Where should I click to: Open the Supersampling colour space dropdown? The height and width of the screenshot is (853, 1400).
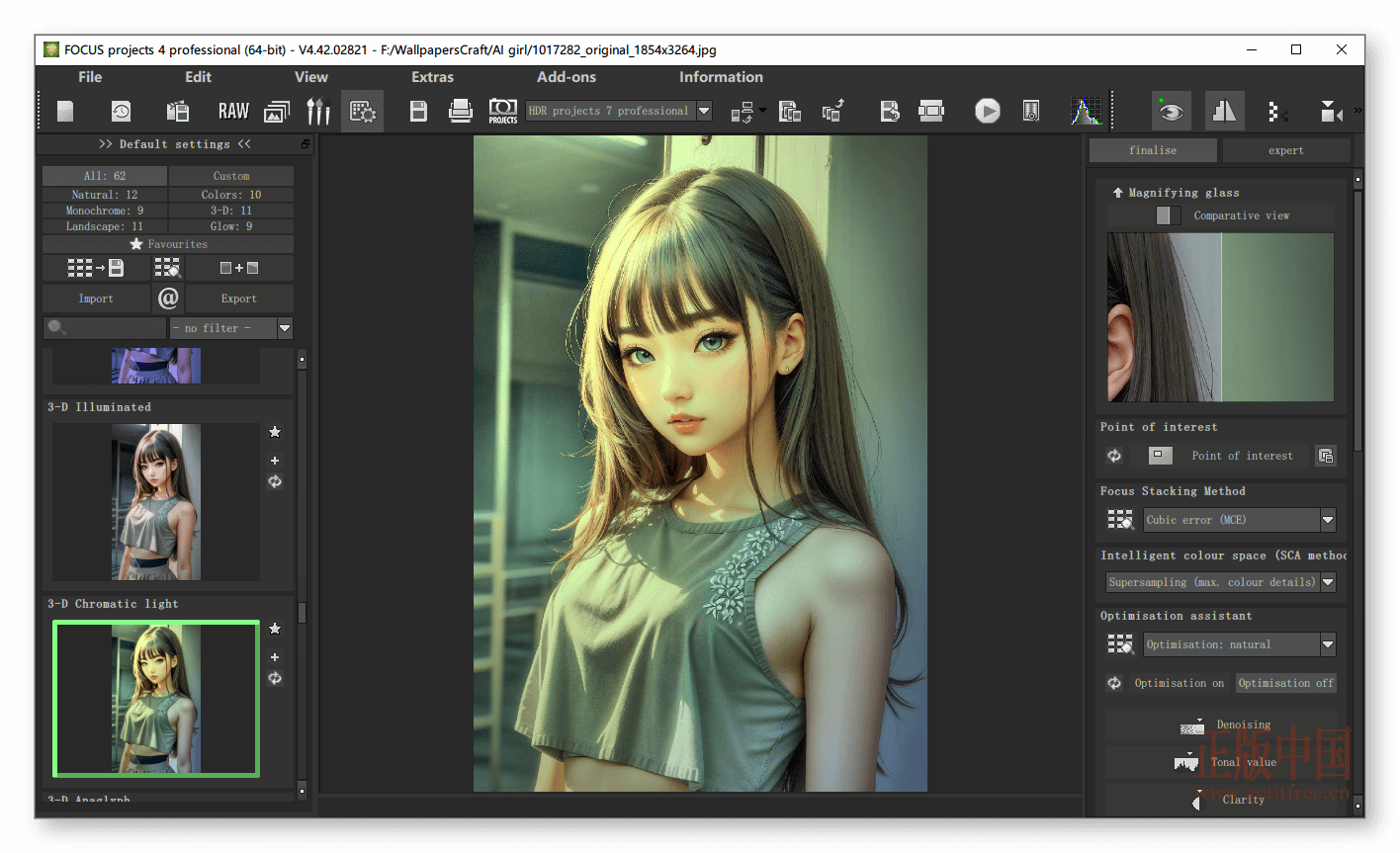coord(1328,582)
